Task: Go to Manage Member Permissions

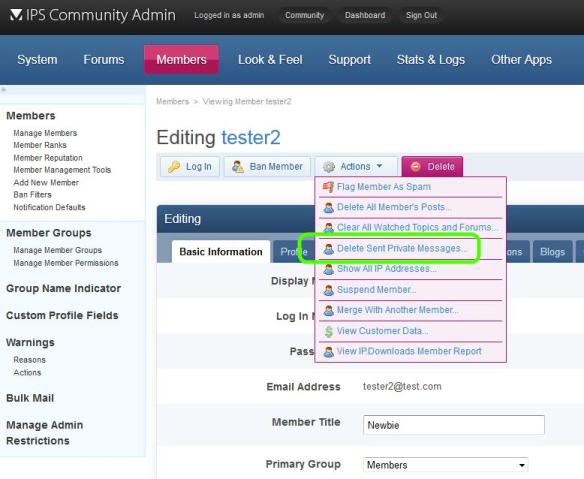Action: pyautogui.click(x=66, y=263)
